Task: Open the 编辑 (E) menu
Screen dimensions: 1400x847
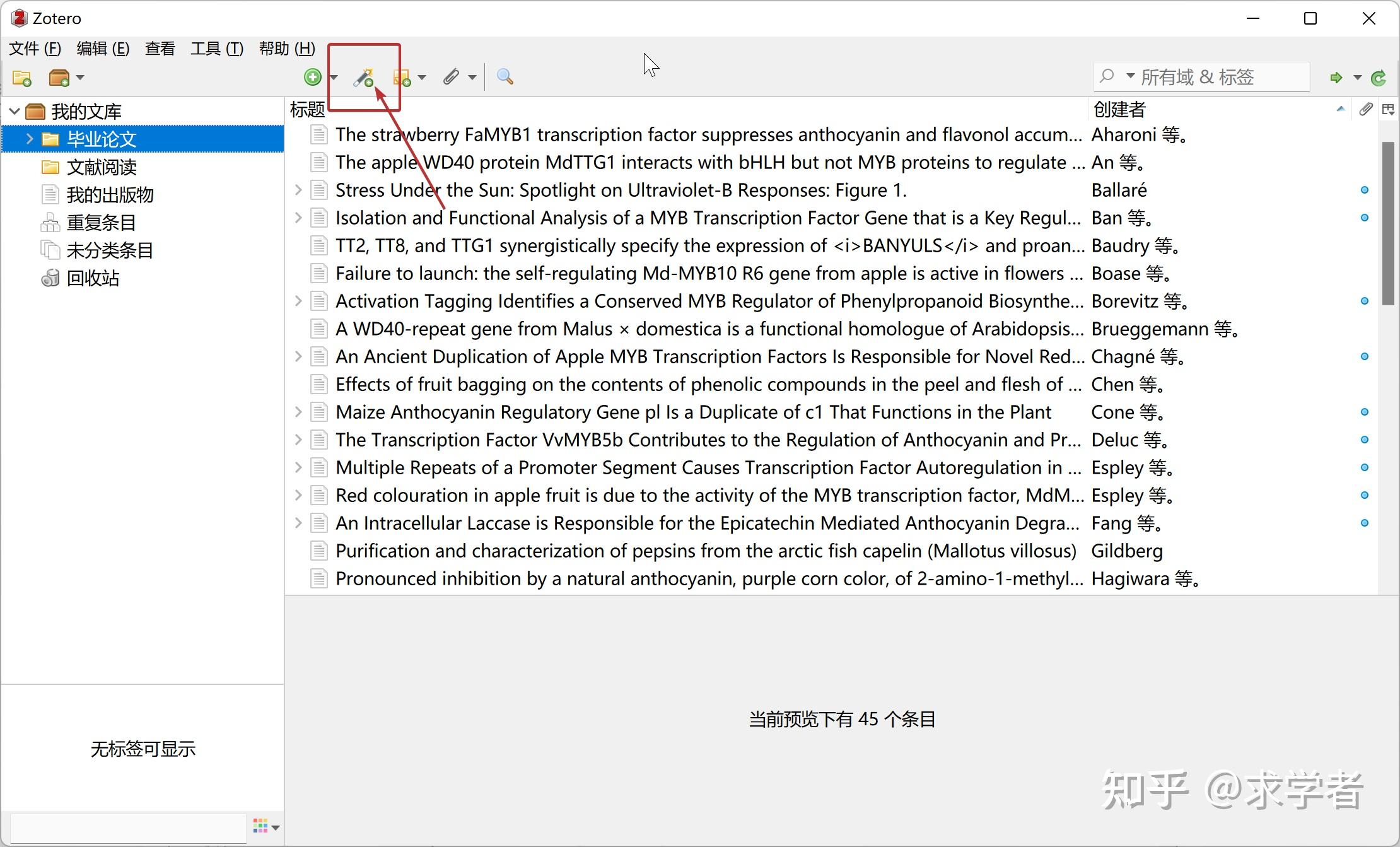Action: (x=103, y=49)
